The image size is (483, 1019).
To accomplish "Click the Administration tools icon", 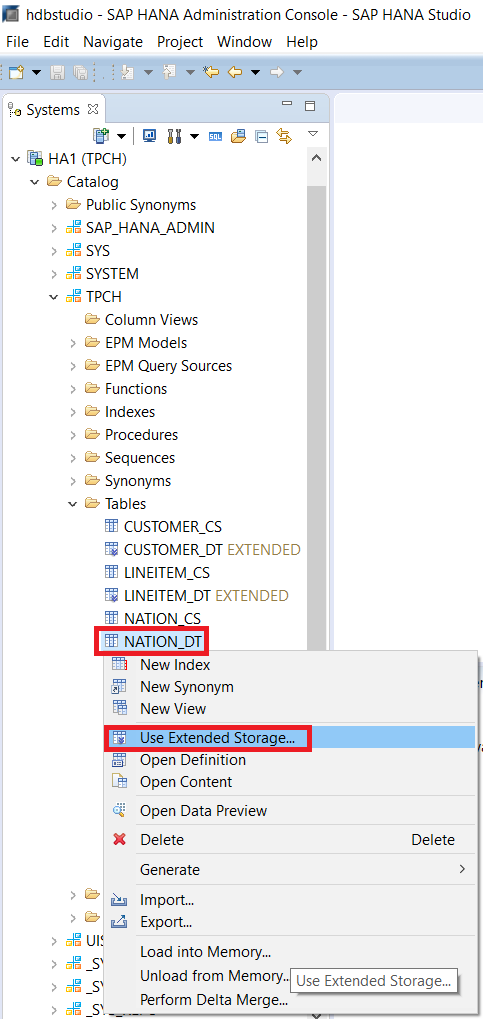I will 174,135.
